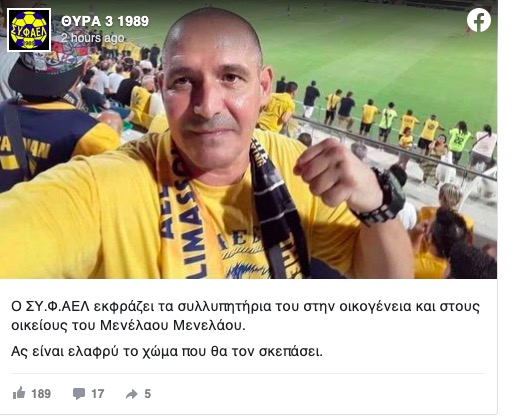Screen dimensions: 515x420
Task: Open the ΣΥ.Φ.ΑΕΛ page avatar
Action: click(x=29, y=30)
